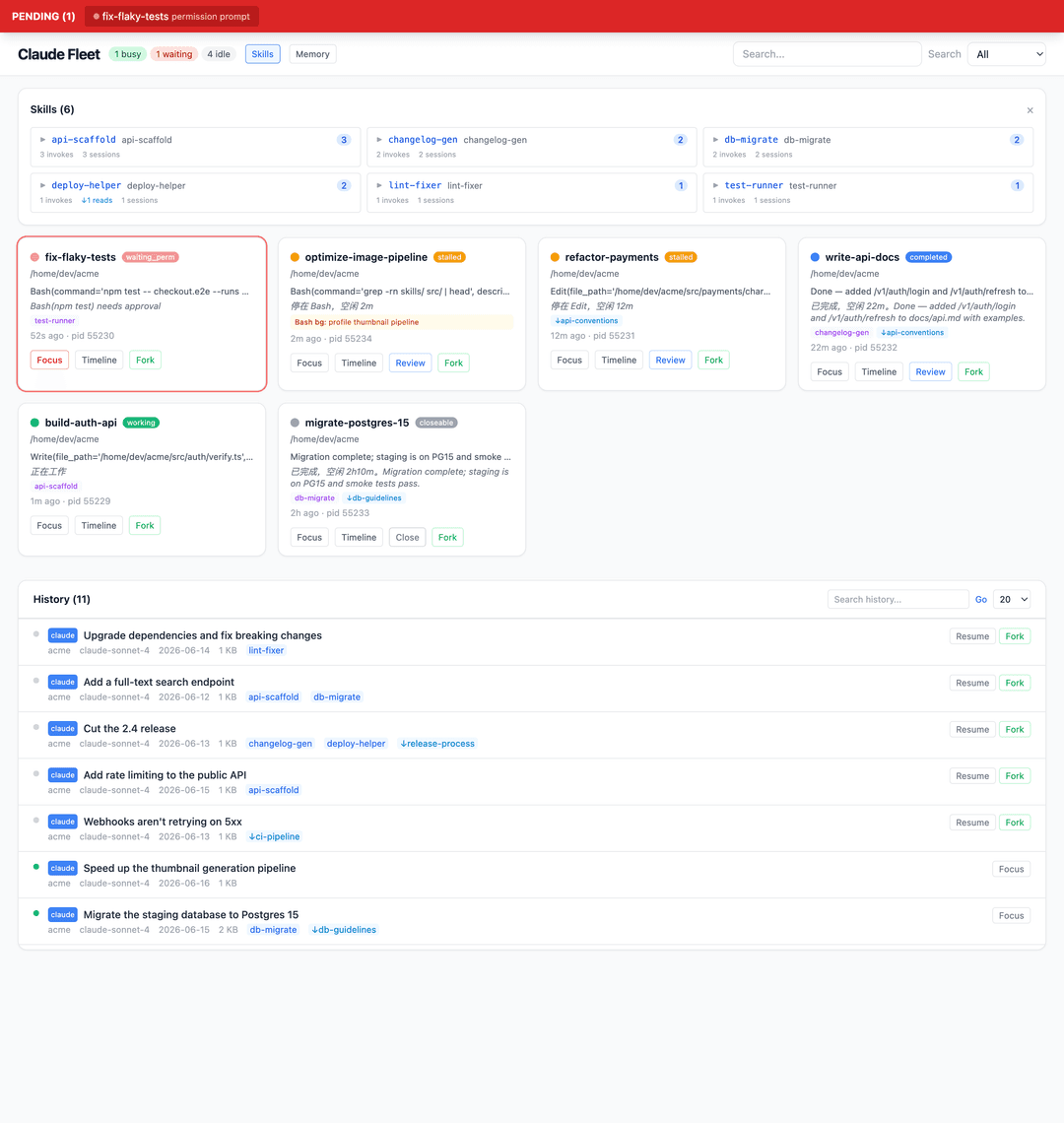Click the api-conventions tag on refactor-payments card
The height and width of the screenshot is (1123, 1064).
[x=587, y=321]
